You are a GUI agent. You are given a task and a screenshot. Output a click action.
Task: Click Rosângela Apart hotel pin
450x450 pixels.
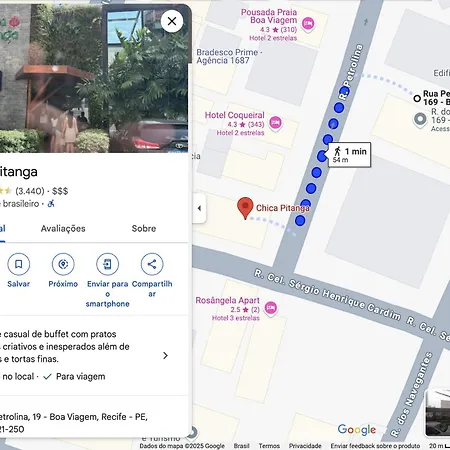tap(271, 308)
